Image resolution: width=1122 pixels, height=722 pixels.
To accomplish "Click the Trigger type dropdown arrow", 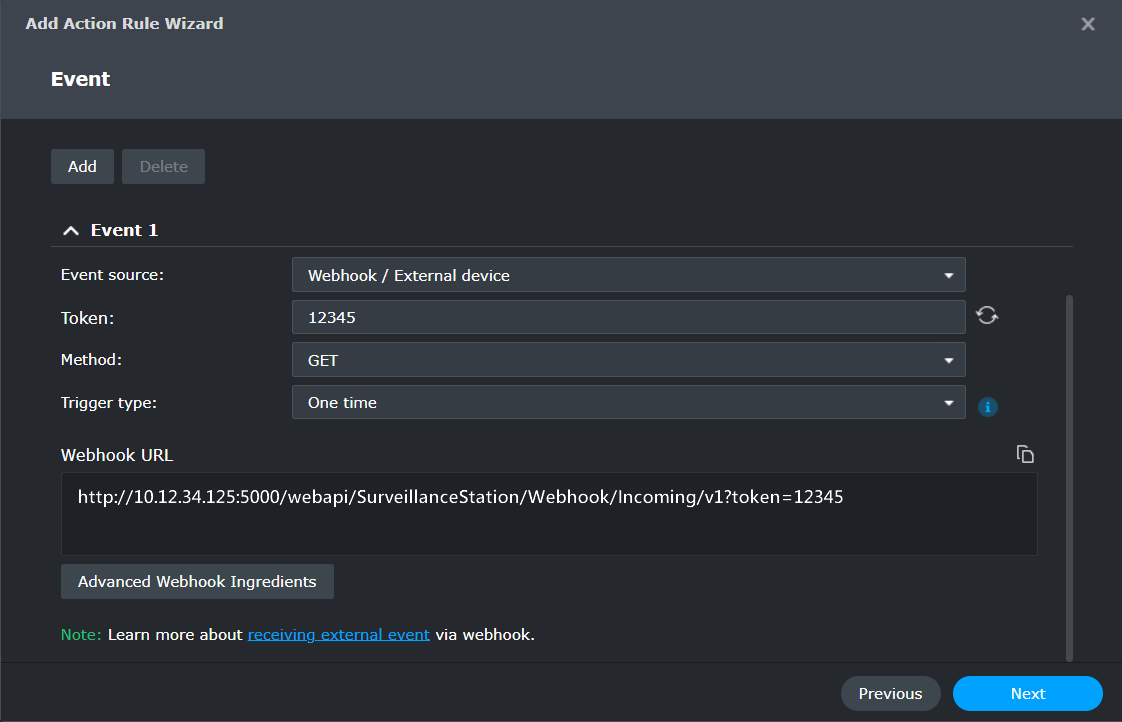I will [x=949, y=402].
